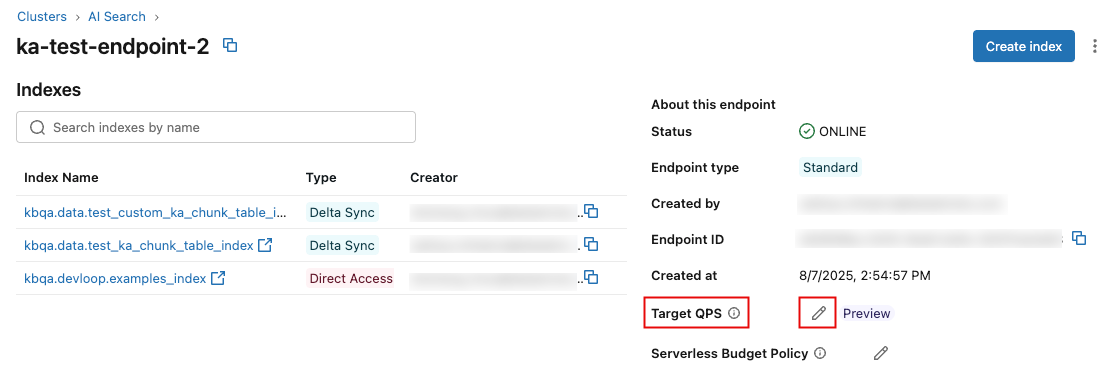The image size is (1108, 380).
Task: Click the ONLINE status check icon
Action: pos(806,131)
